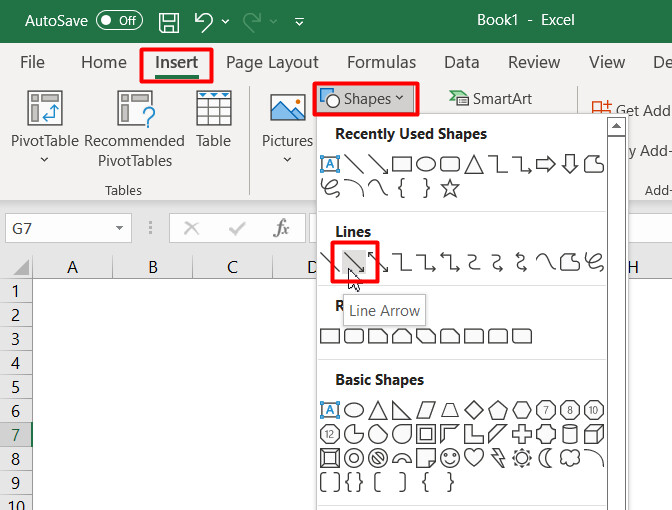Screen dimensions: 672x510
Task: Open the Review tab
Action: (x=534, y=63)
